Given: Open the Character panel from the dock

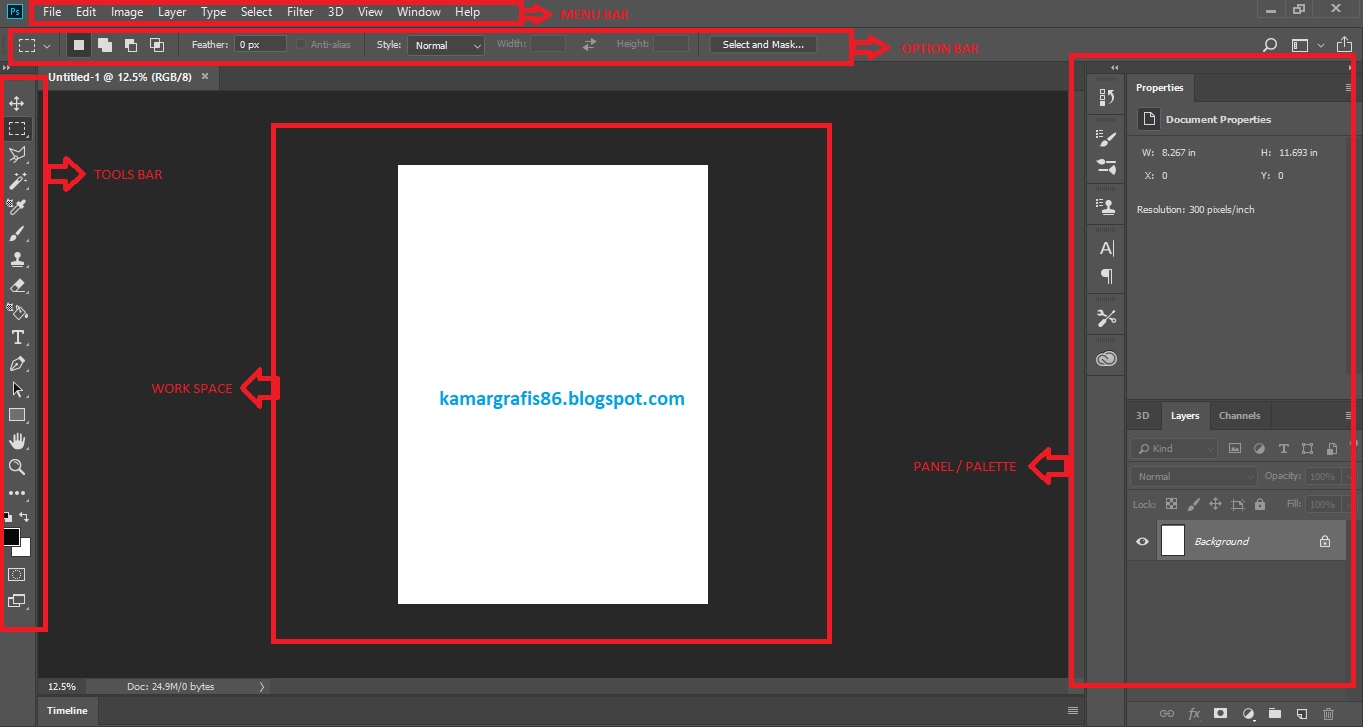Looking at the screenshot, I should pos(1105,247).
